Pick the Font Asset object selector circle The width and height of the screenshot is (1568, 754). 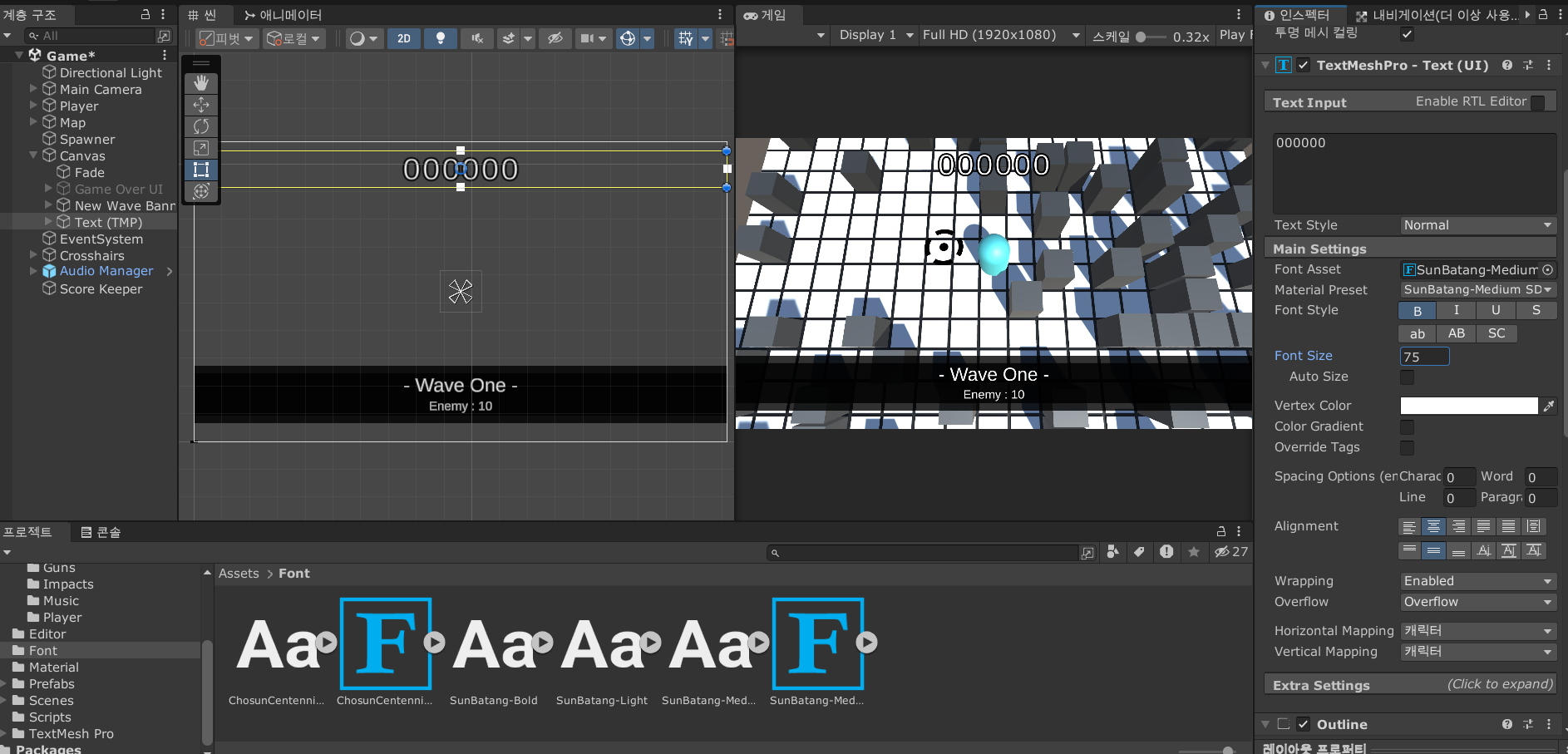1547,269
